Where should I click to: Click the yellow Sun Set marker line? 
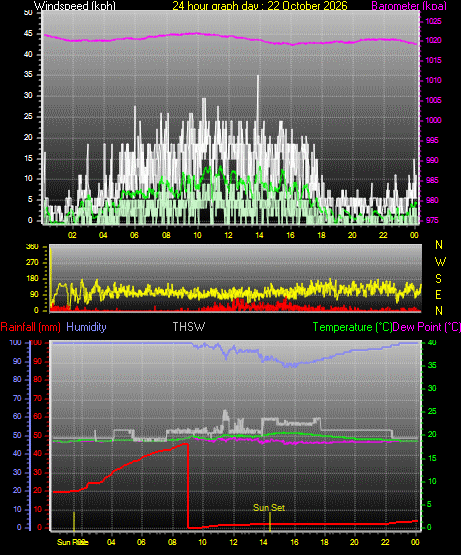270,521
